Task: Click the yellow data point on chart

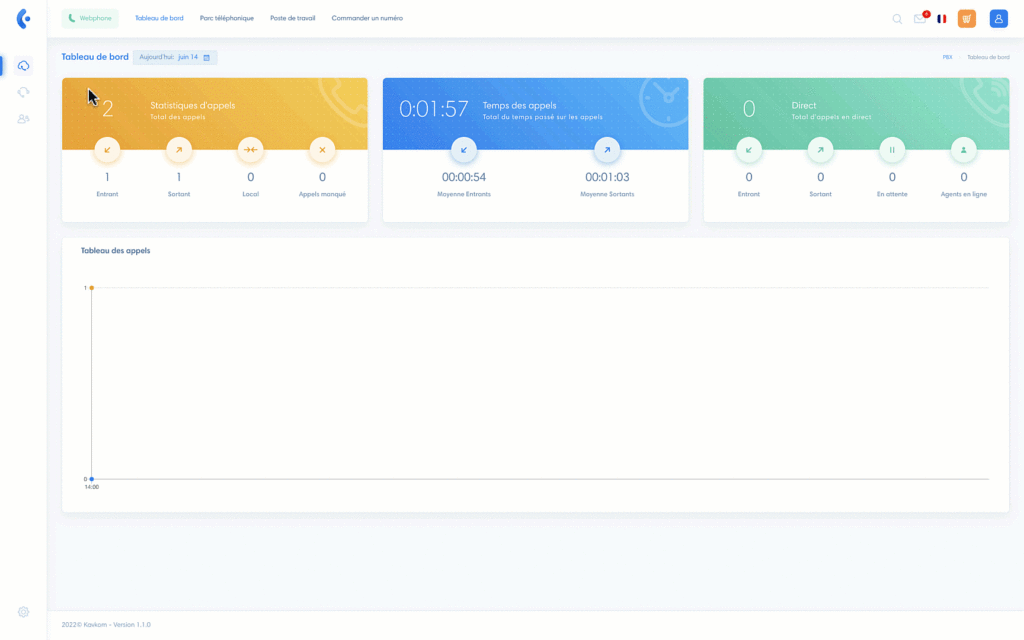Action: (x=91, y=288)
